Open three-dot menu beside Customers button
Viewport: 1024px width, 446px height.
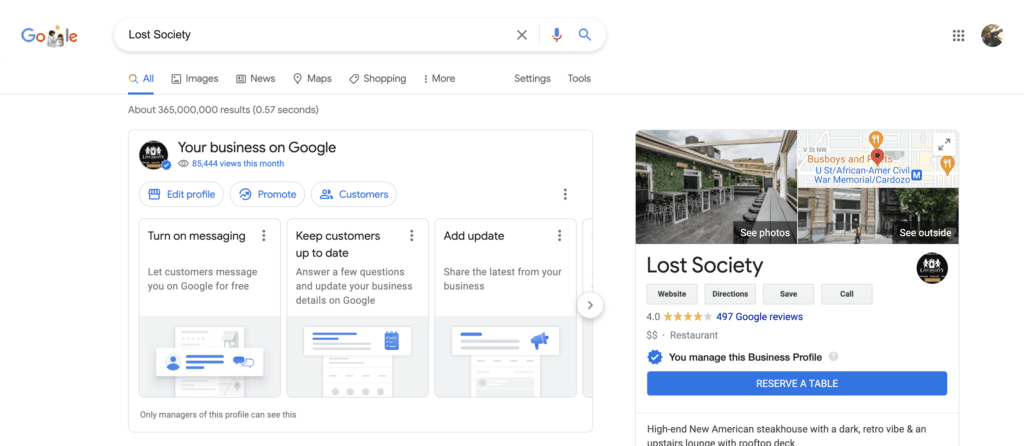[565, 195]
